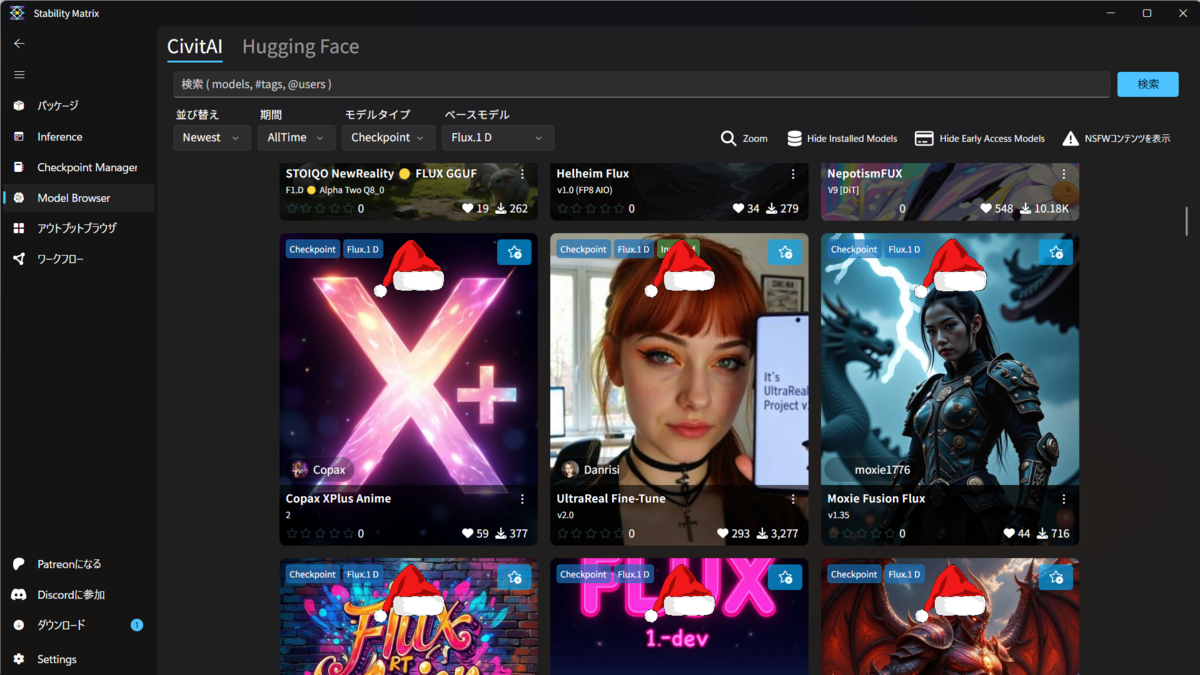Open Settings in sidebar
Screen dimensions: 1200x675
tap(78, 659)
